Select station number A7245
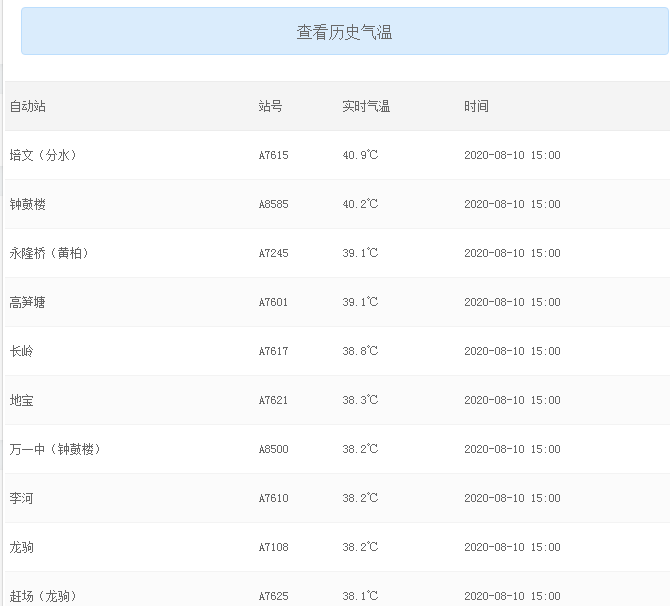 pyautogui.click(x=273, y=253)
